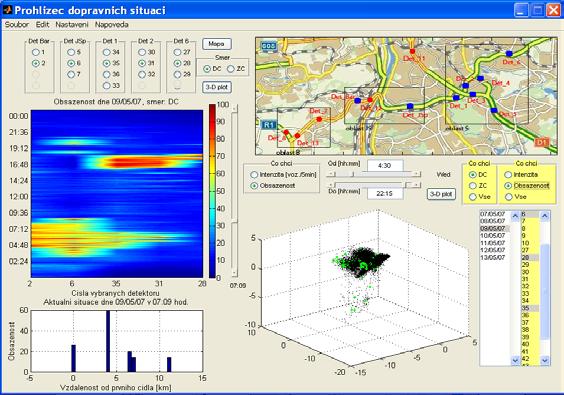Select detector 31 in the yellow list
This screenshot has width=564, height=395.
pos(525,279)
